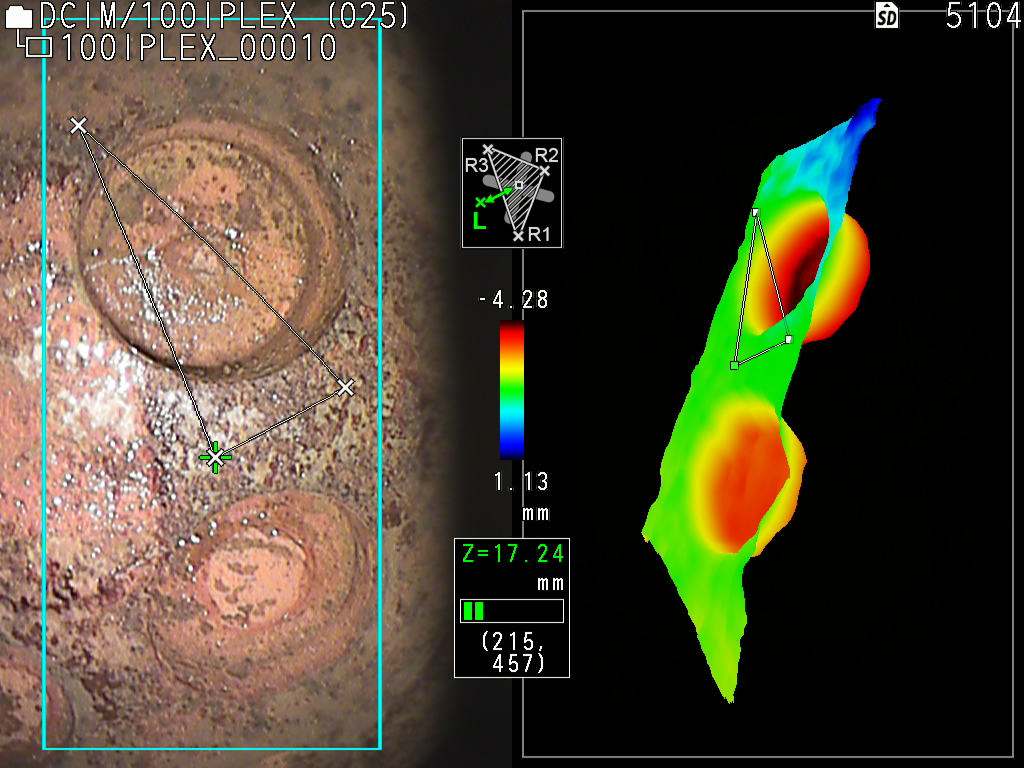Click the remaining count 5104
This screenshot has width=1024, height=768.
[x=983, y=16]
